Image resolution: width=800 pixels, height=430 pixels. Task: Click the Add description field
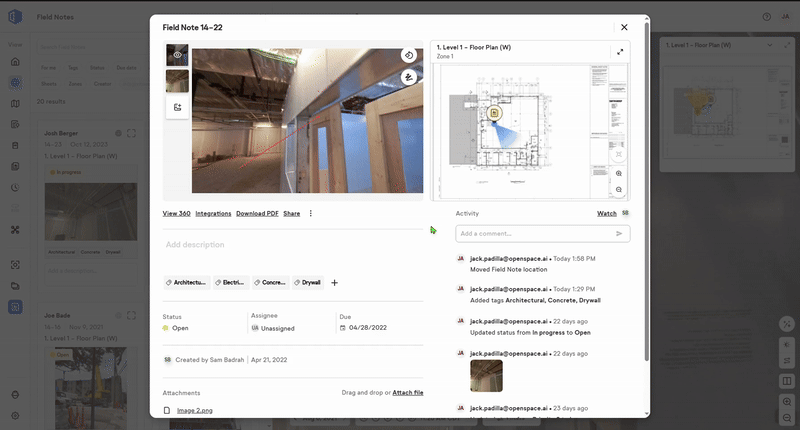[293, 245]
